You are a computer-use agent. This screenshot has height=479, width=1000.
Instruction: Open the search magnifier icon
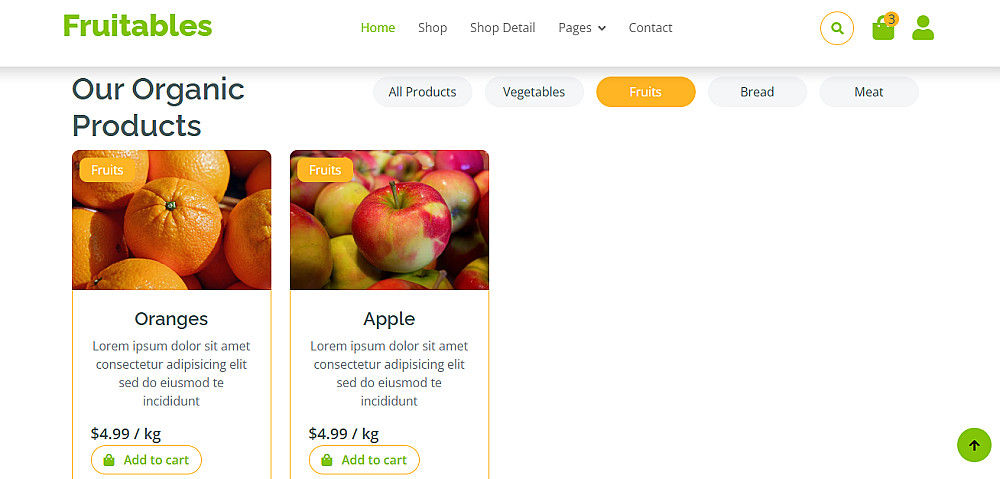tap(837, 28)
